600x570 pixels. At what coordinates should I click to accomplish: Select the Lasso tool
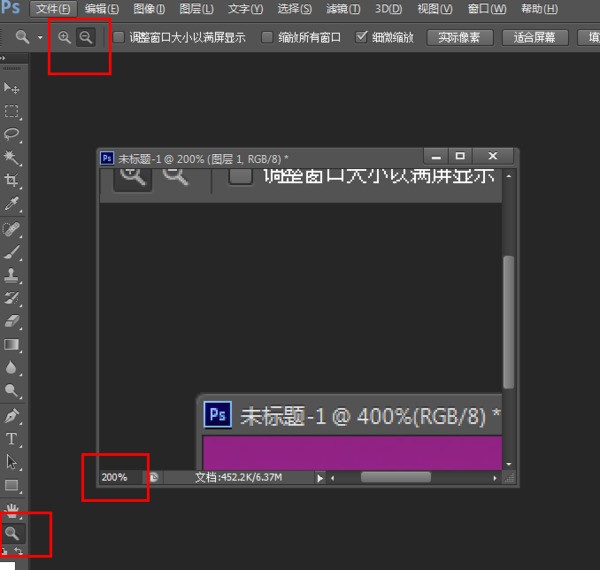pos(11,134)
